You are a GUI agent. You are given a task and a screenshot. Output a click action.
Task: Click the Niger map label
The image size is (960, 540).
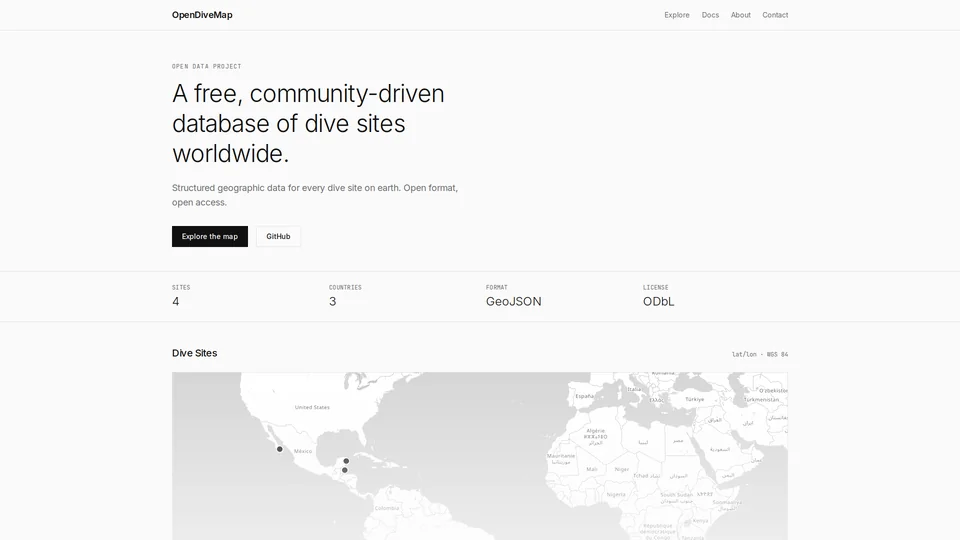(x=622, y=469)
